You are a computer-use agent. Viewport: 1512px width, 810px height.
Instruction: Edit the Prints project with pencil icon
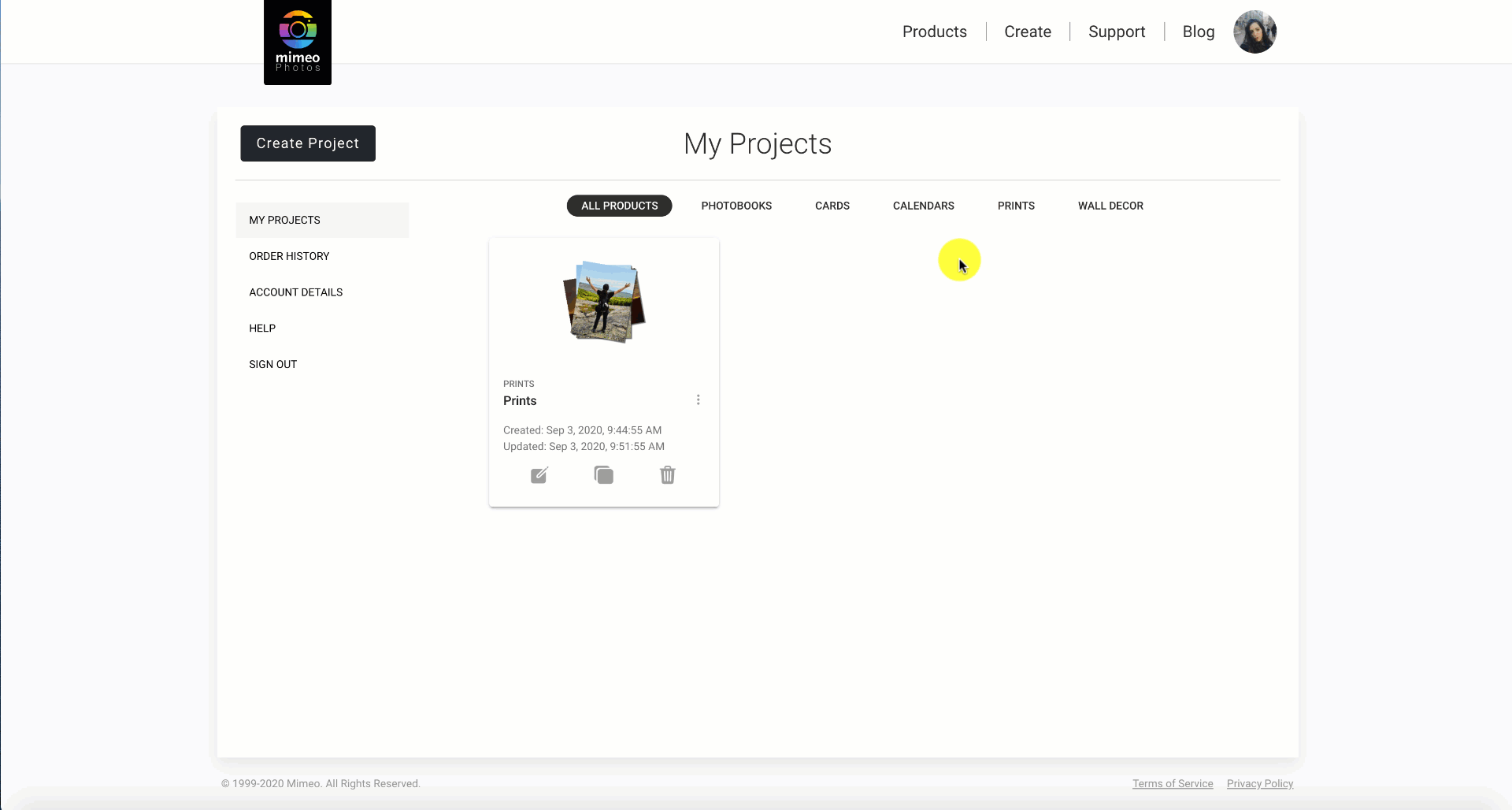click(539, 475)
